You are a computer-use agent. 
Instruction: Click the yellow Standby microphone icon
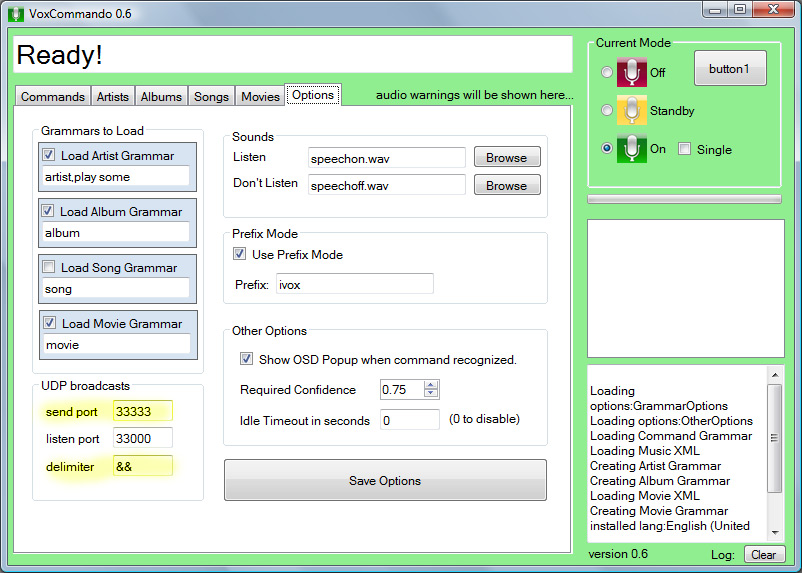[632, 110]
